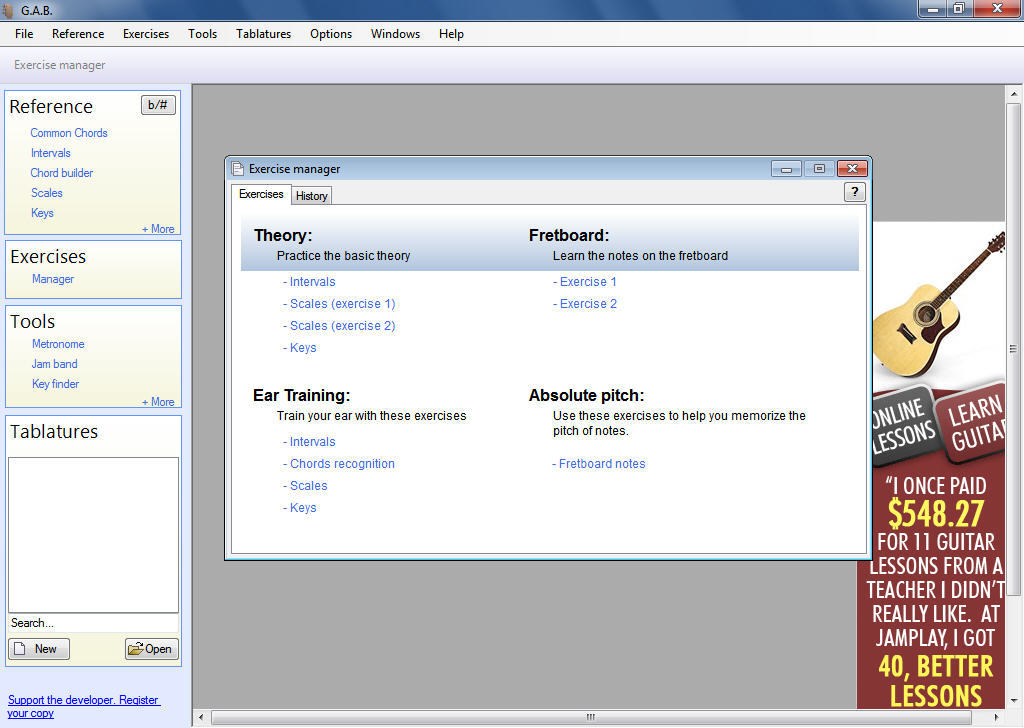Start Chords recognition ear training
This screenshot has height=728, width=1024.
point(340,464)
